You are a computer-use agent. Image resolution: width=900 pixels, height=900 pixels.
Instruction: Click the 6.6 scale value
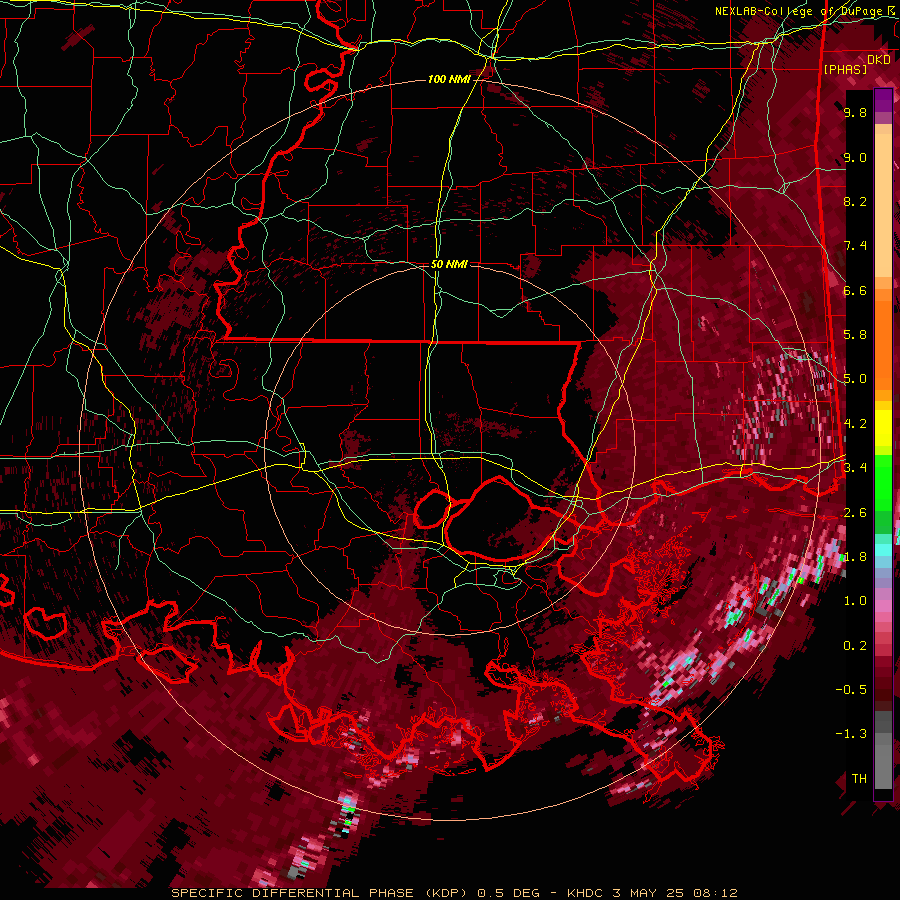[855, 290]
